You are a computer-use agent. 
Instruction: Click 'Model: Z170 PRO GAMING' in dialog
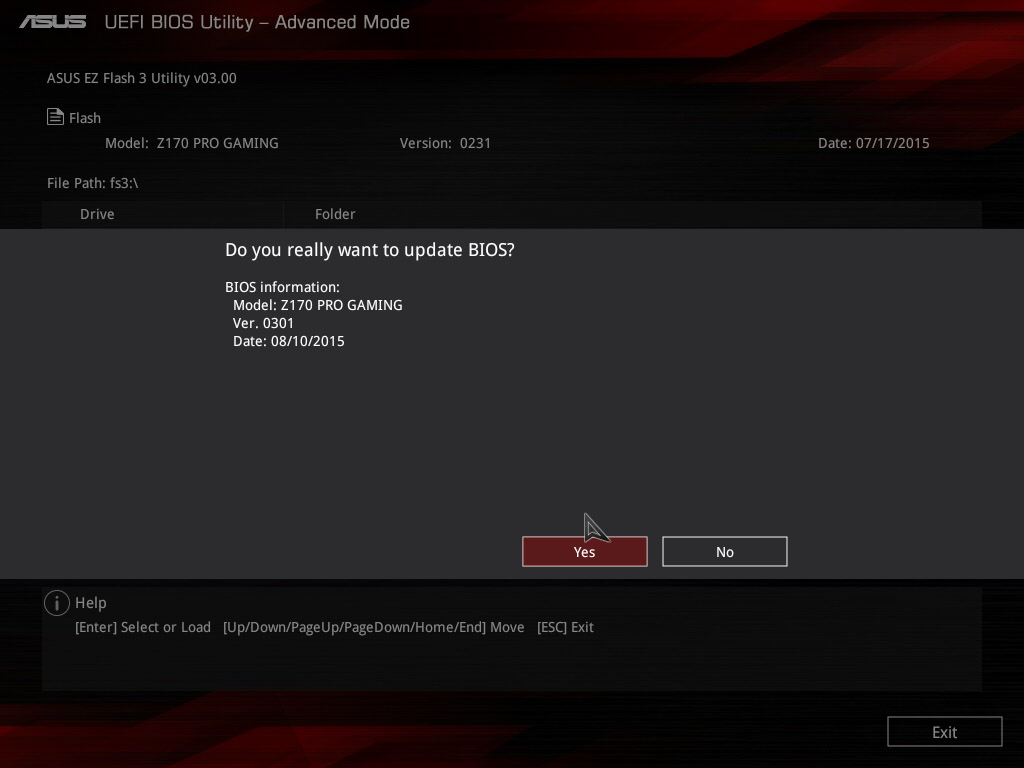(317, 305)
